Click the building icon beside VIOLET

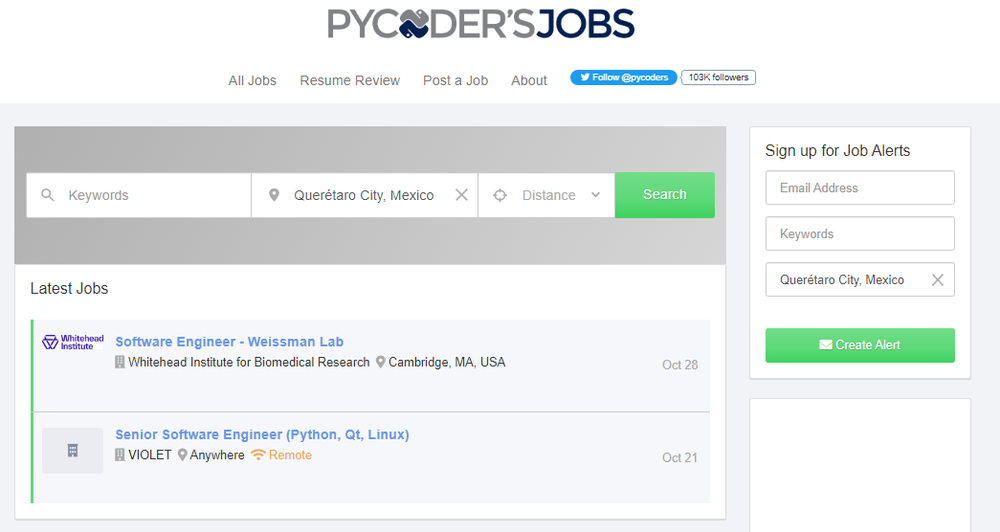pos(119,455)
